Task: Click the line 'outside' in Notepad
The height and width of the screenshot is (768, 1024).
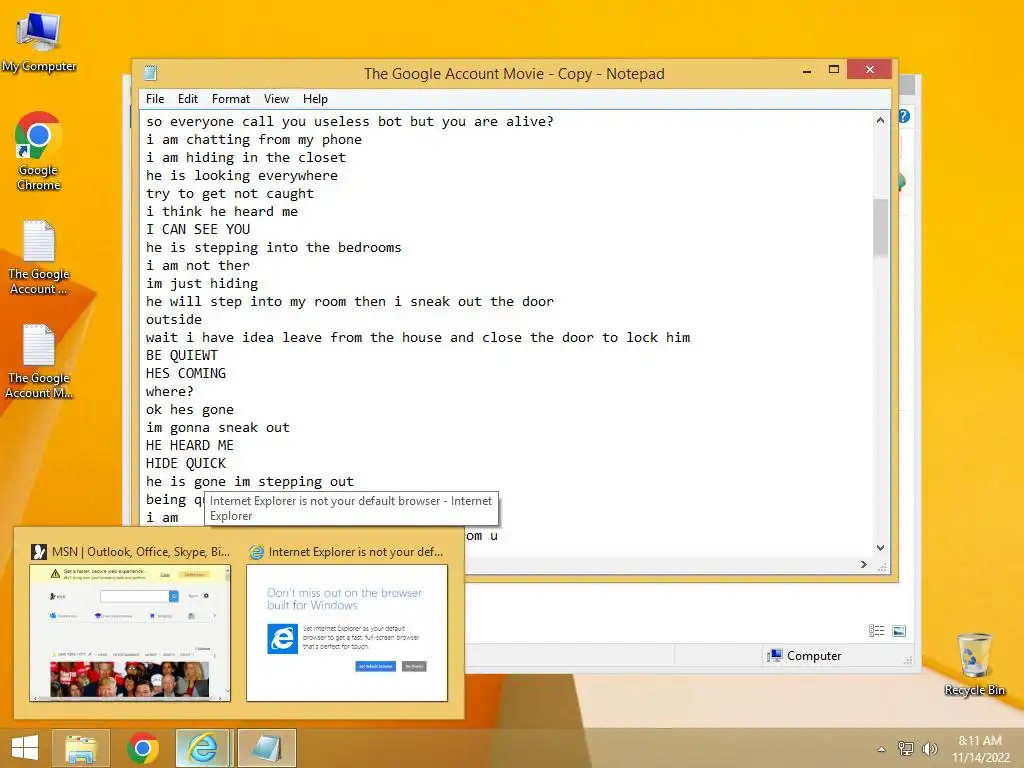Action: pyautogui.click(x=174, y=319)
